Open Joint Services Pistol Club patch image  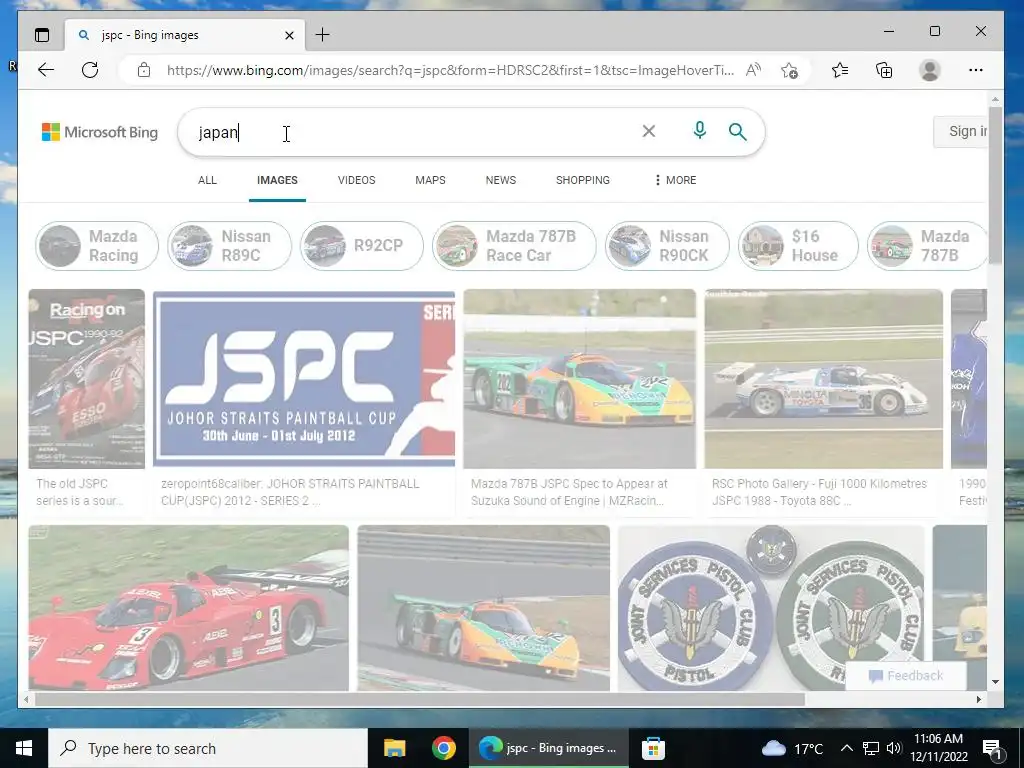click(771, 608)
